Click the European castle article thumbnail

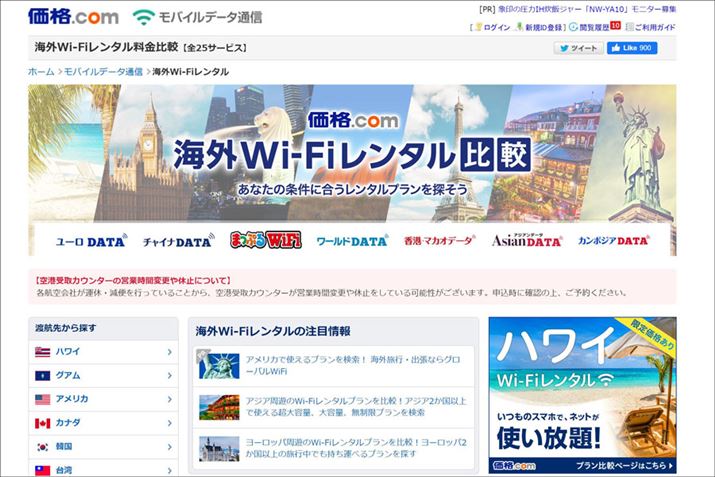click(x=219, y=449)
